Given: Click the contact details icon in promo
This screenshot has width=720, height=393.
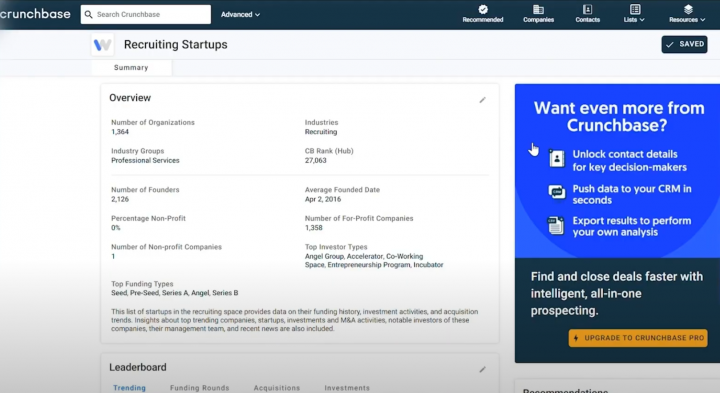Looking at the screenshot, I should click(557, 159).
